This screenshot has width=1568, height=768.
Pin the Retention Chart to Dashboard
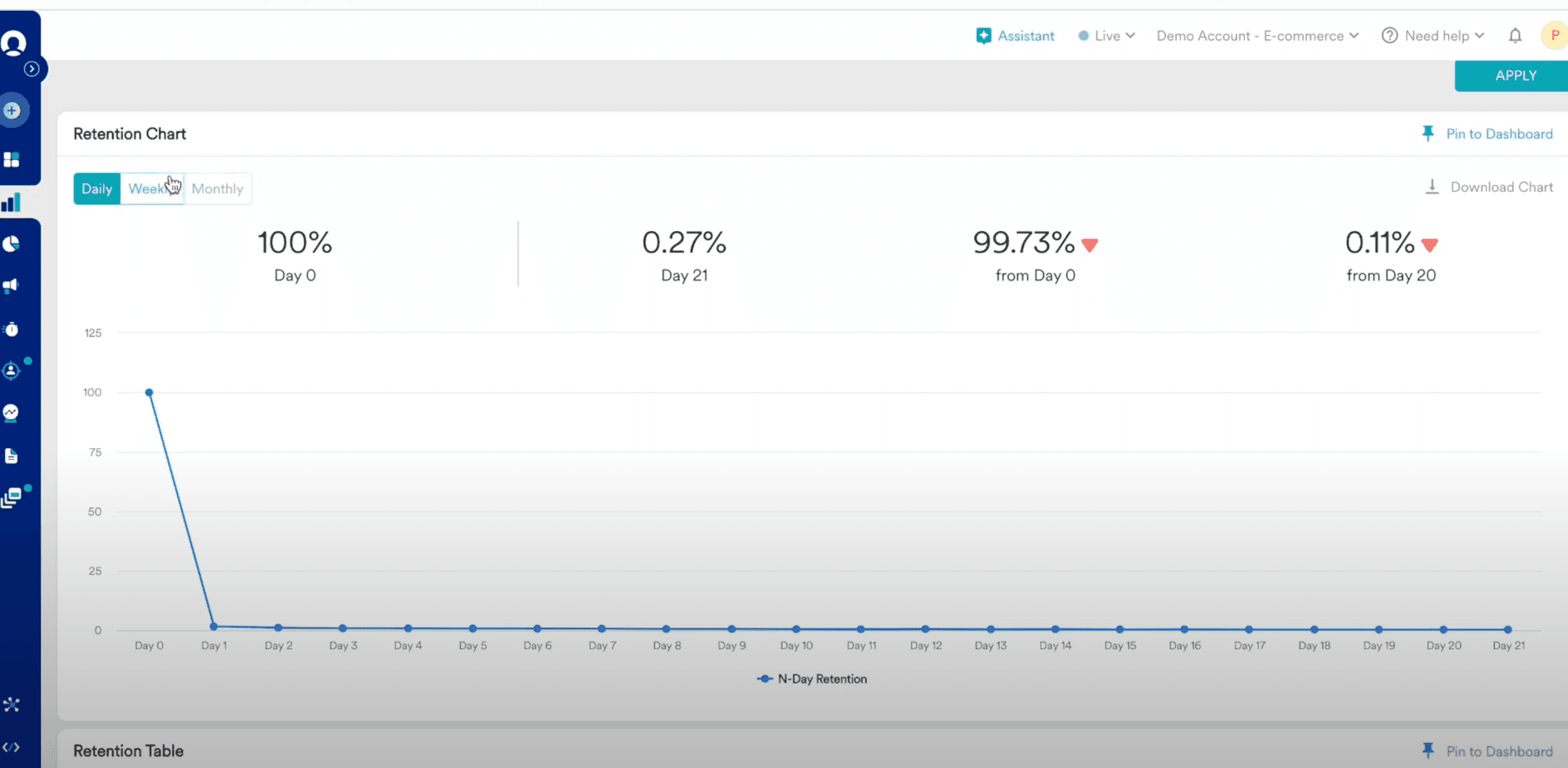click(1499, 134)
